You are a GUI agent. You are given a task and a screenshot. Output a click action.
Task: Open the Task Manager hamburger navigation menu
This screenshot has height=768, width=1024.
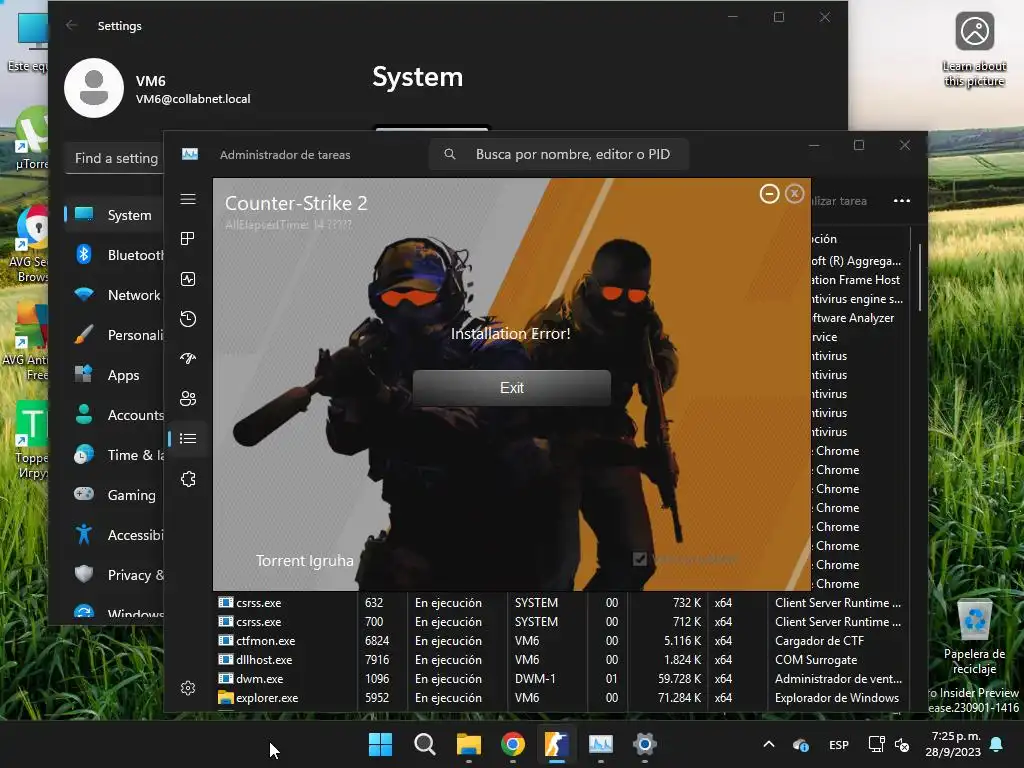(x=188, y=199)
